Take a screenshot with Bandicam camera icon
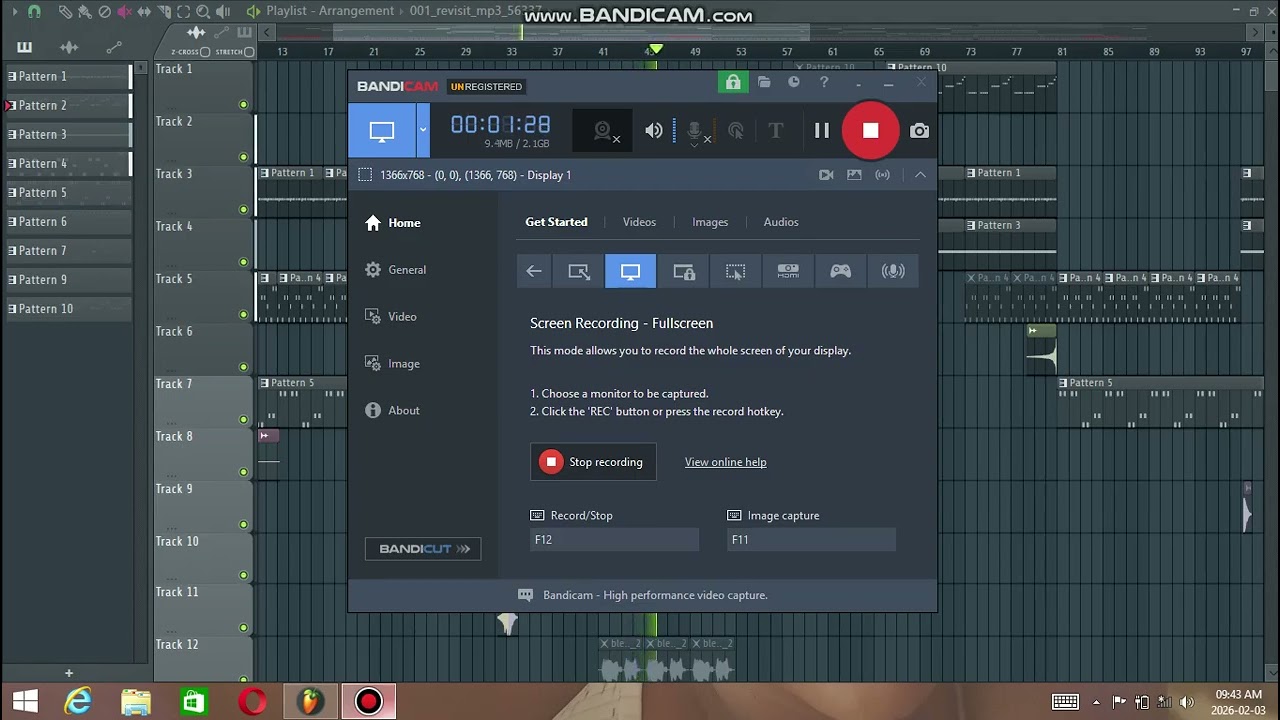The height and width of the screenshot is (720, 1280). pos(919,131)
